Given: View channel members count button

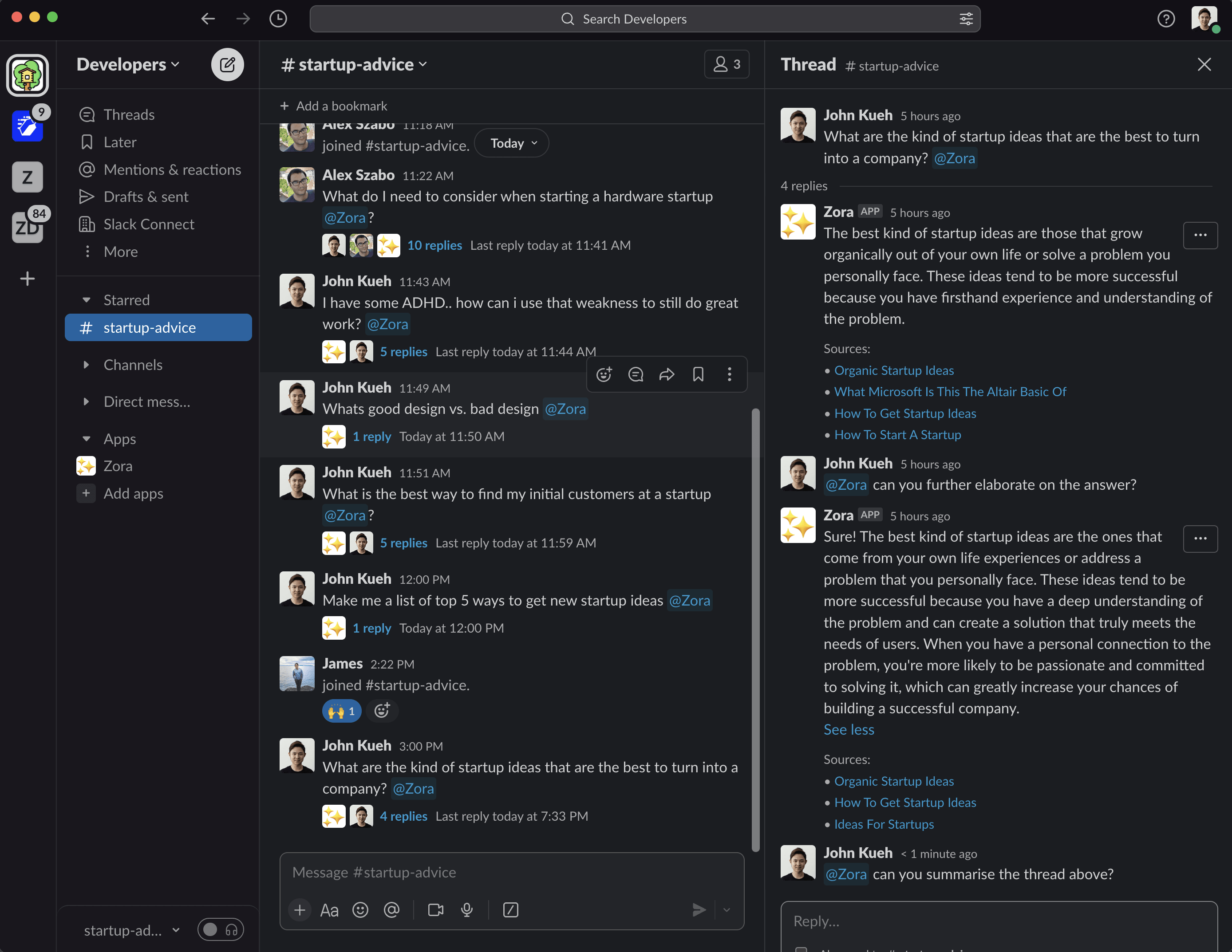Looking at the screenshot, I should pos(727,64).
